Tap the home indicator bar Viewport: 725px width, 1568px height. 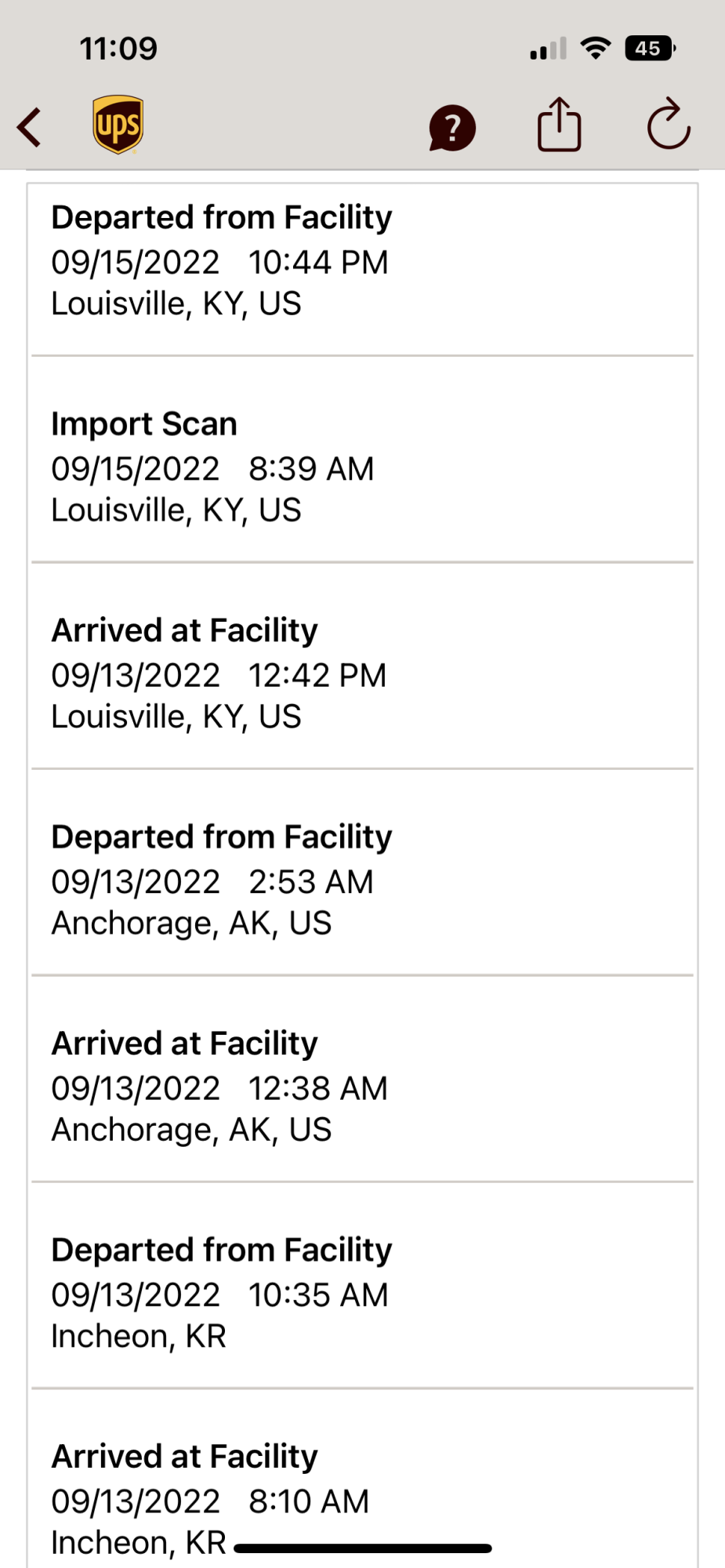tap(362, 1548)
